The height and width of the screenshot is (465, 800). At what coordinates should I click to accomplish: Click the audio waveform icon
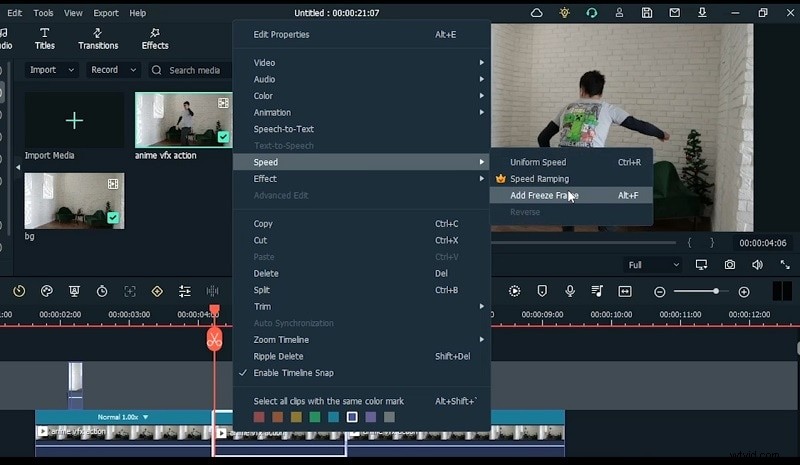pyautogui.click(x=212, y=291)
